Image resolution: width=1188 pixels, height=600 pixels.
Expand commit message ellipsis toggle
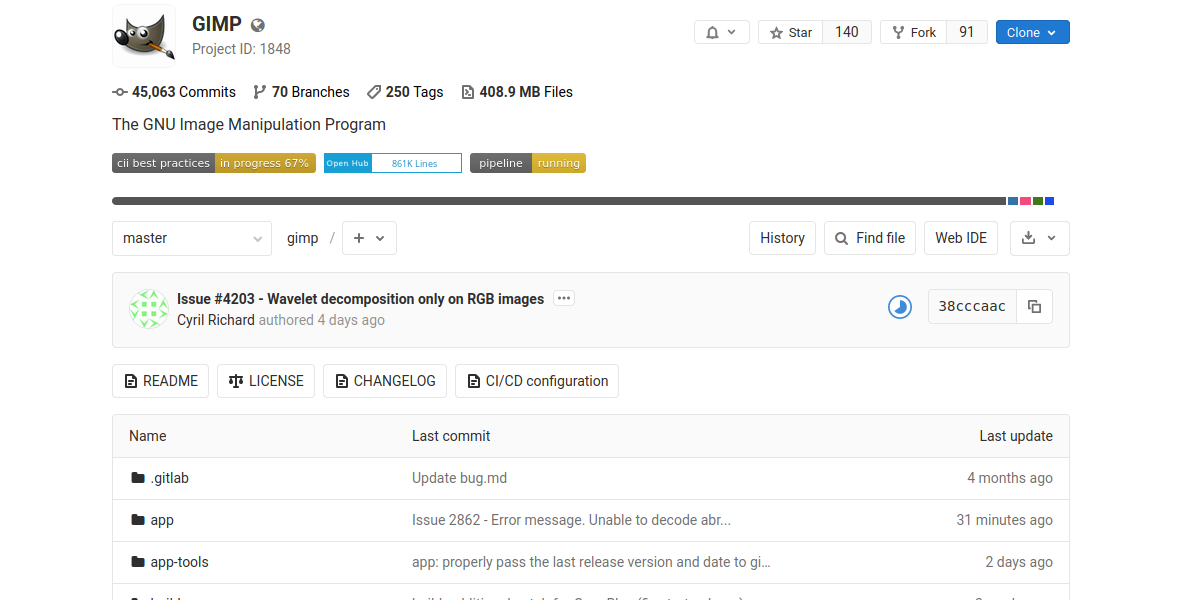(564, 298)
